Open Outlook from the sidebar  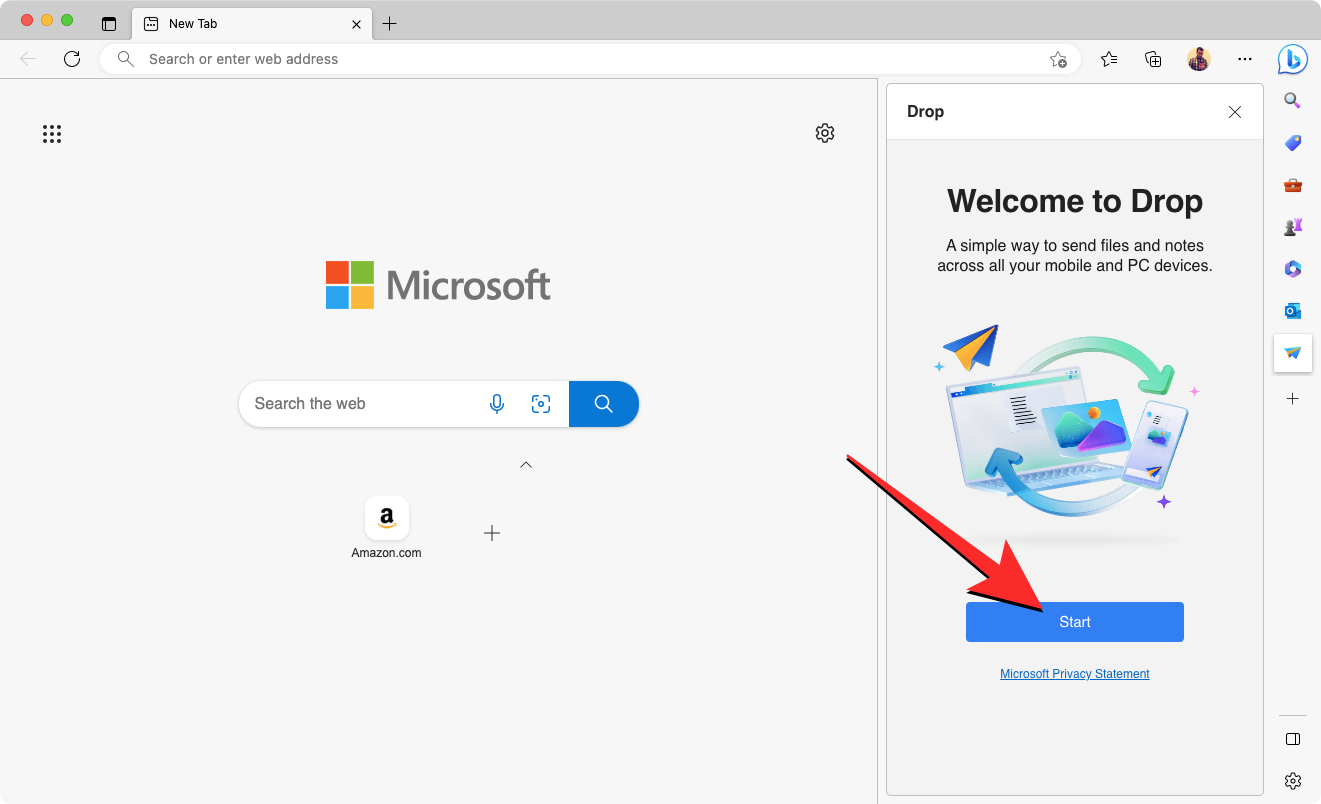coord(1292,311)
